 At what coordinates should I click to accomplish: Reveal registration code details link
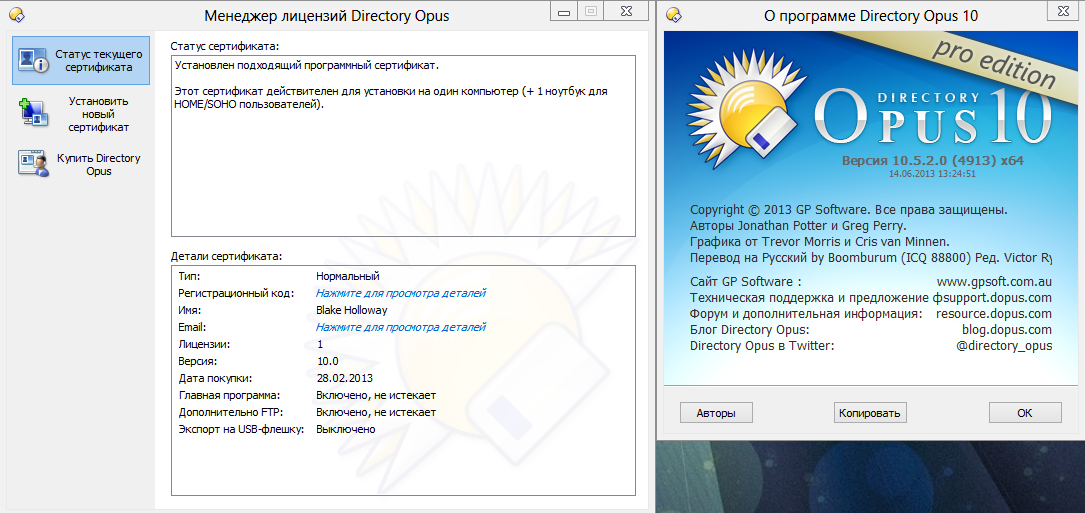401,293
